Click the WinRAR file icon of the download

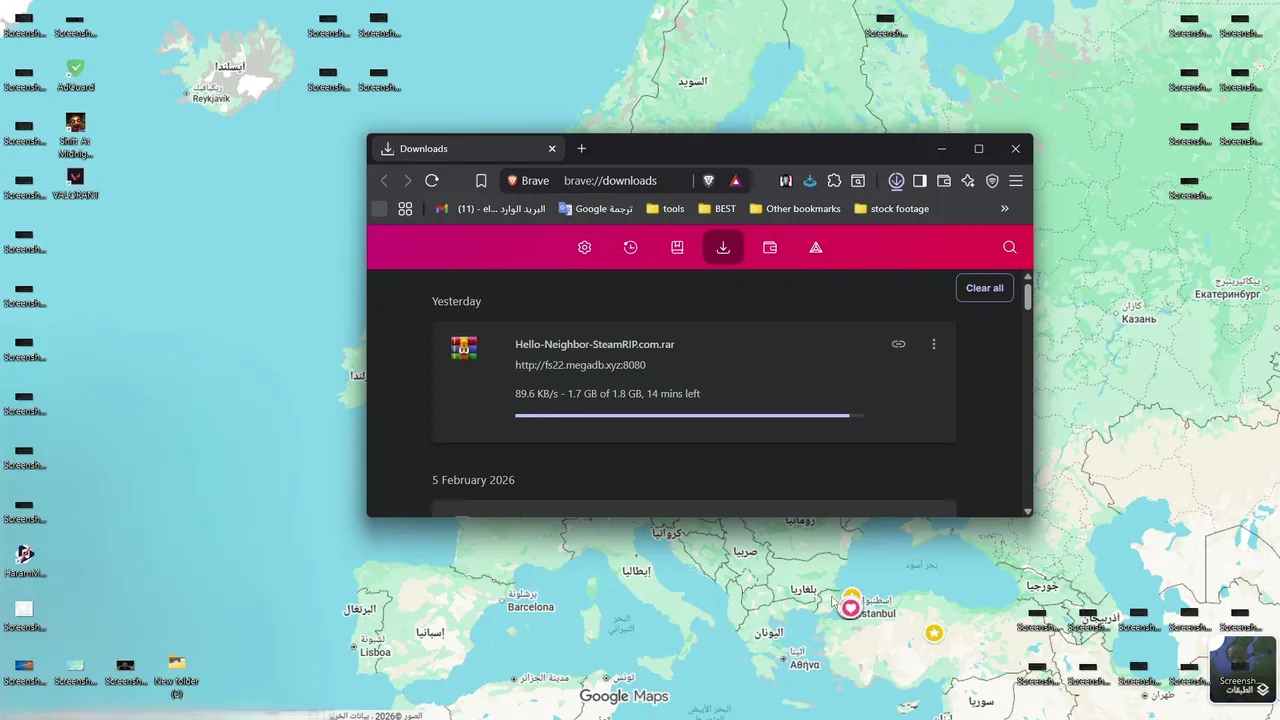(464, 348)
